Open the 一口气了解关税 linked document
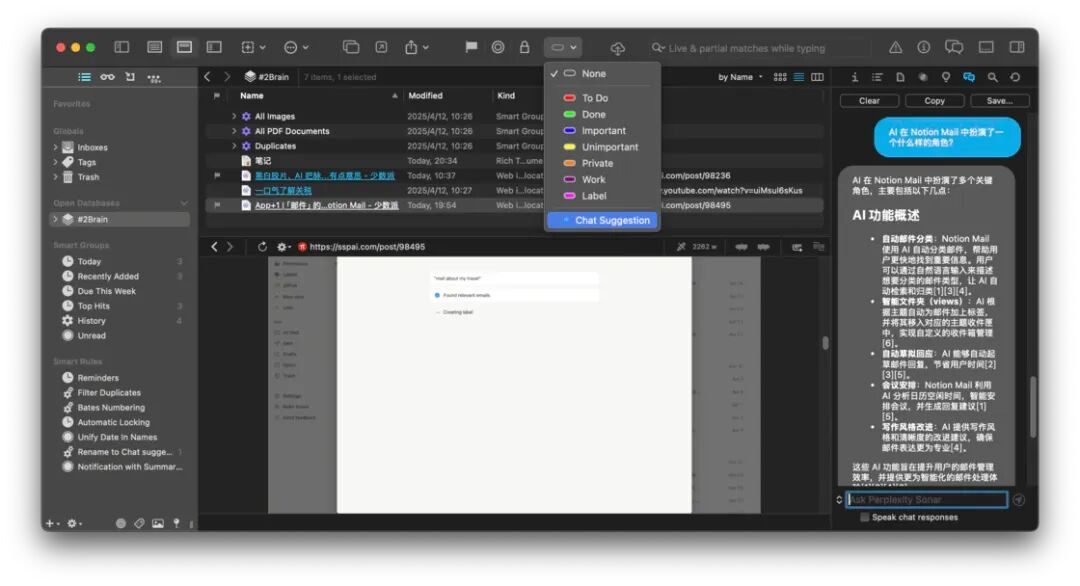 [x=283, y=191]
